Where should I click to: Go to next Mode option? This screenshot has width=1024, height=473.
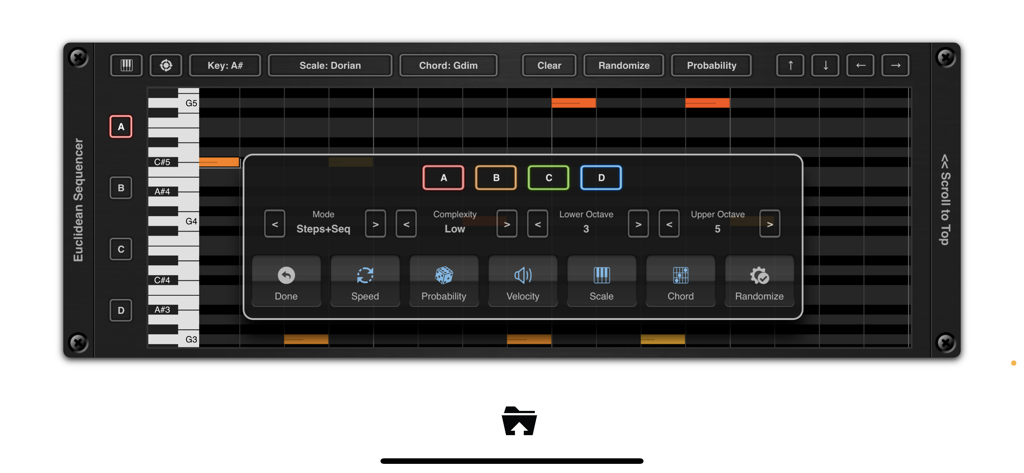click(375, 224)
